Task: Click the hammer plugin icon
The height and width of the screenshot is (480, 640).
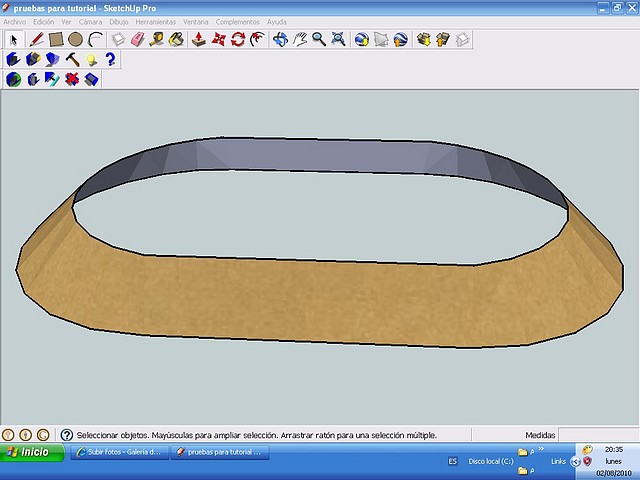Action: 72,60
